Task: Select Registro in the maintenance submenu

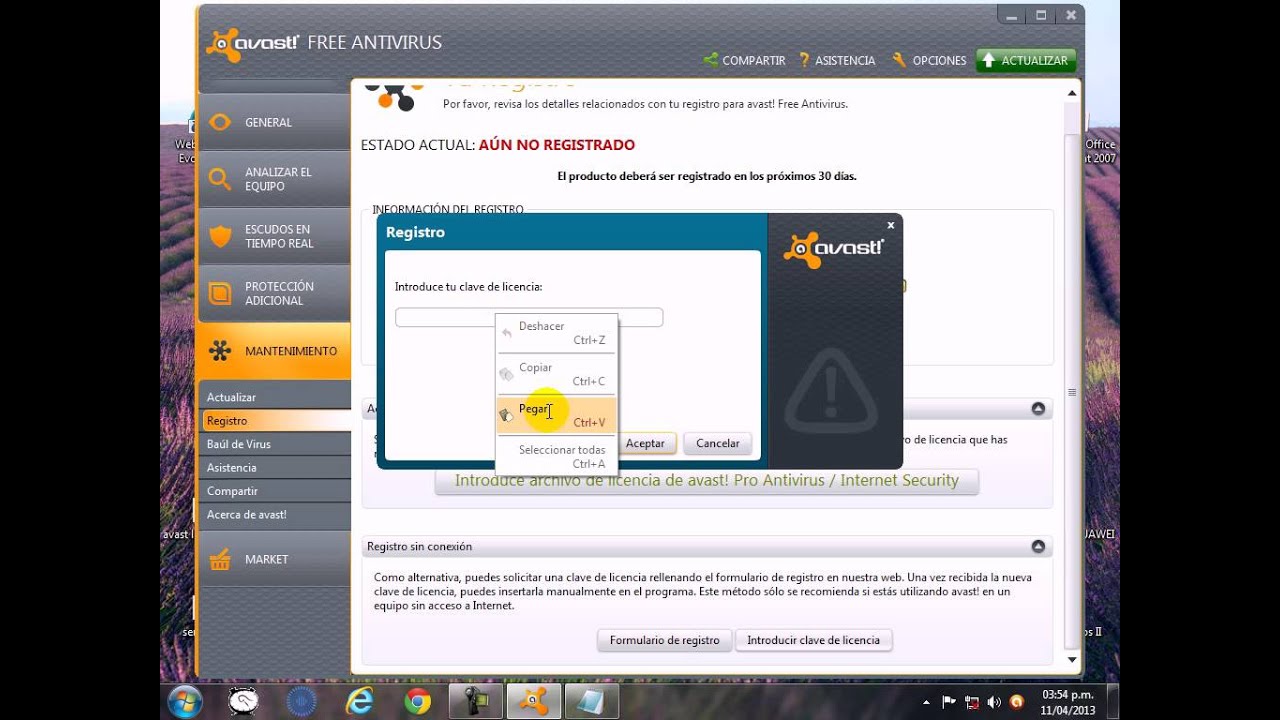Action: pyautogui.click(x=274, y=421)
